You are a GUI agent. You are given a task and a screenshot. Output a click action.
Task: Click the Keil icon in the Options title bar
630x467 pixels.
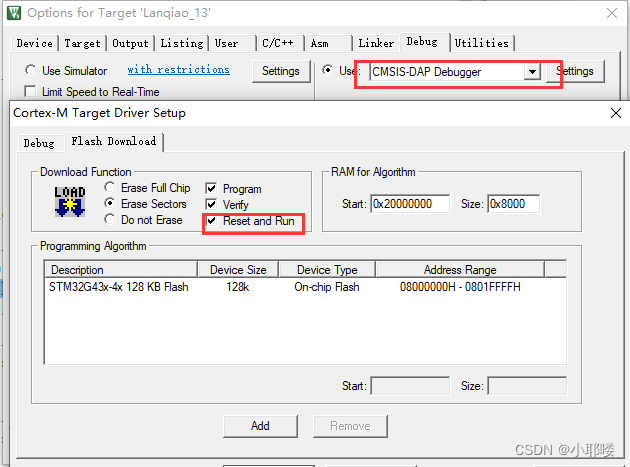[x=13, y=13]
